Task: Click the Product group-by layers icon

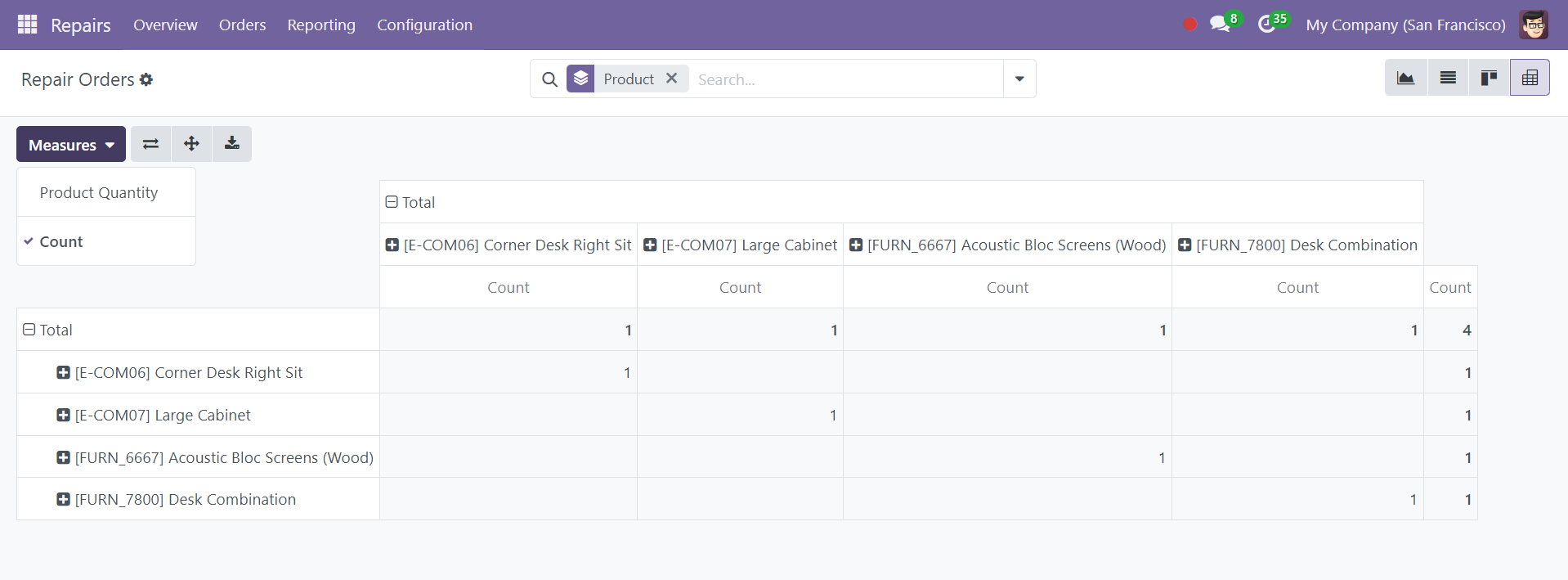Action: [580, 79]
